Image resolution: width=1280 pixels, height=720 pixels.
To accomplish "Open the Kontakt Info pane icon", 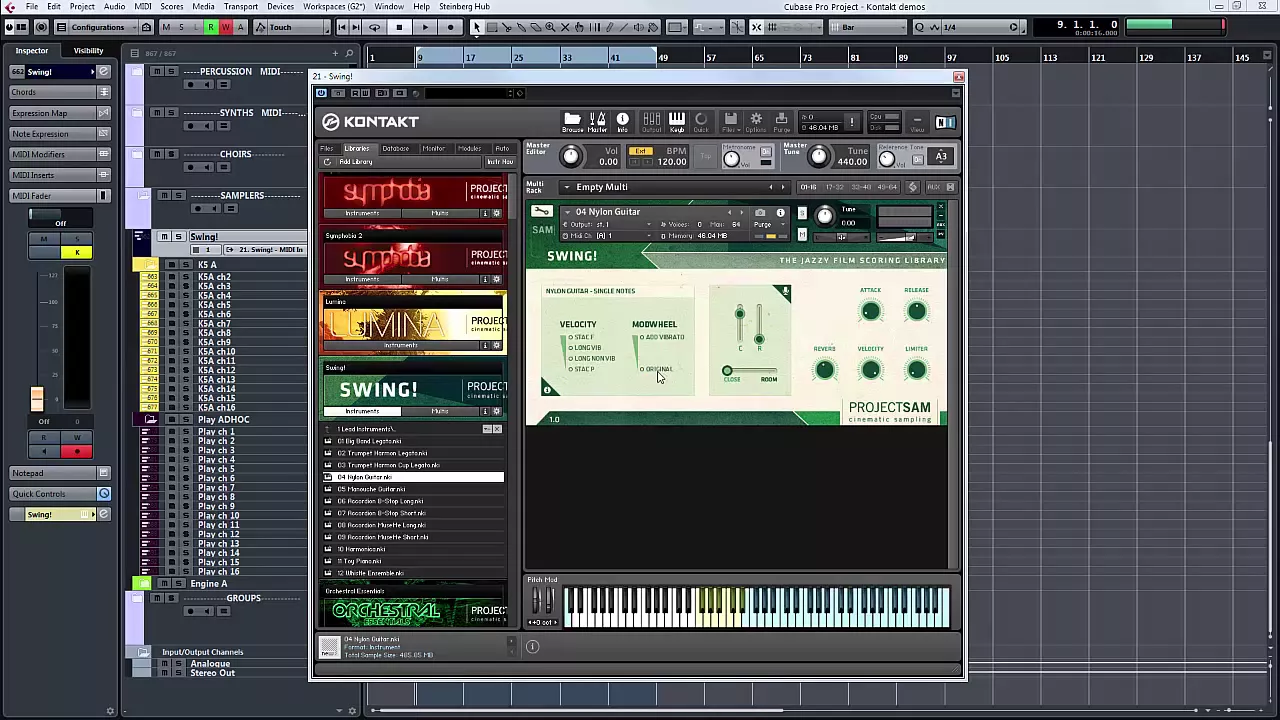I will [x=622, y=122].
